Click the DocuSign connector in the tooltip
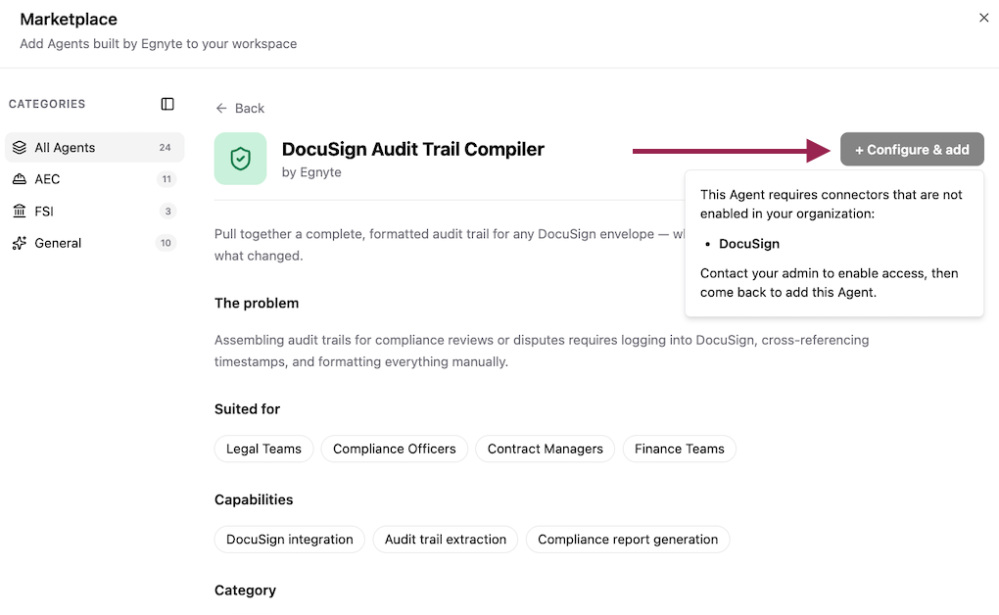 pos(749,243)
